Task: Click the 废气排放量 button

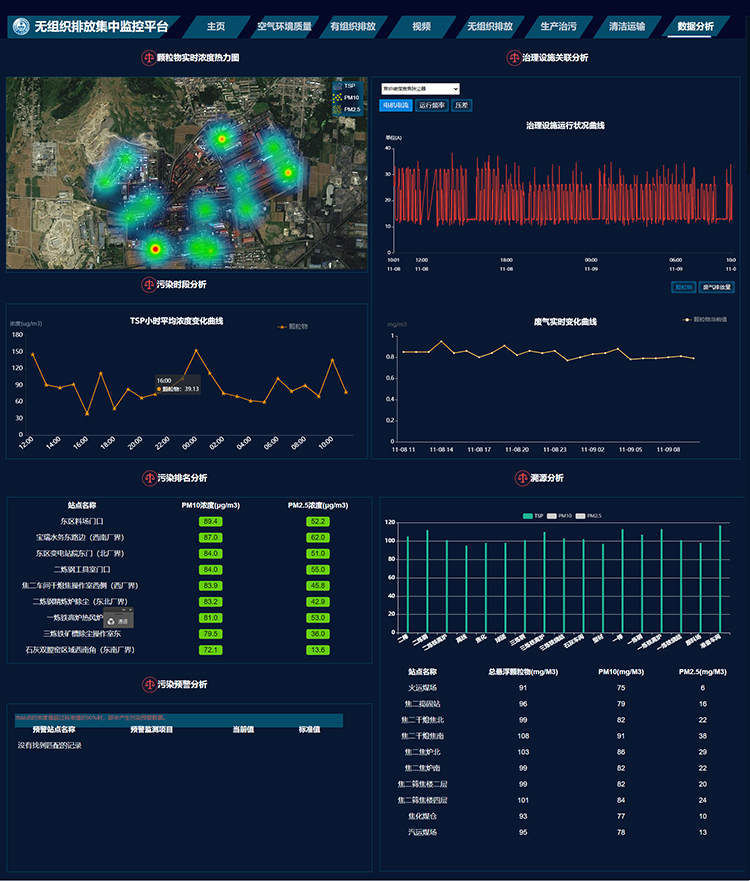Action: 716,287
